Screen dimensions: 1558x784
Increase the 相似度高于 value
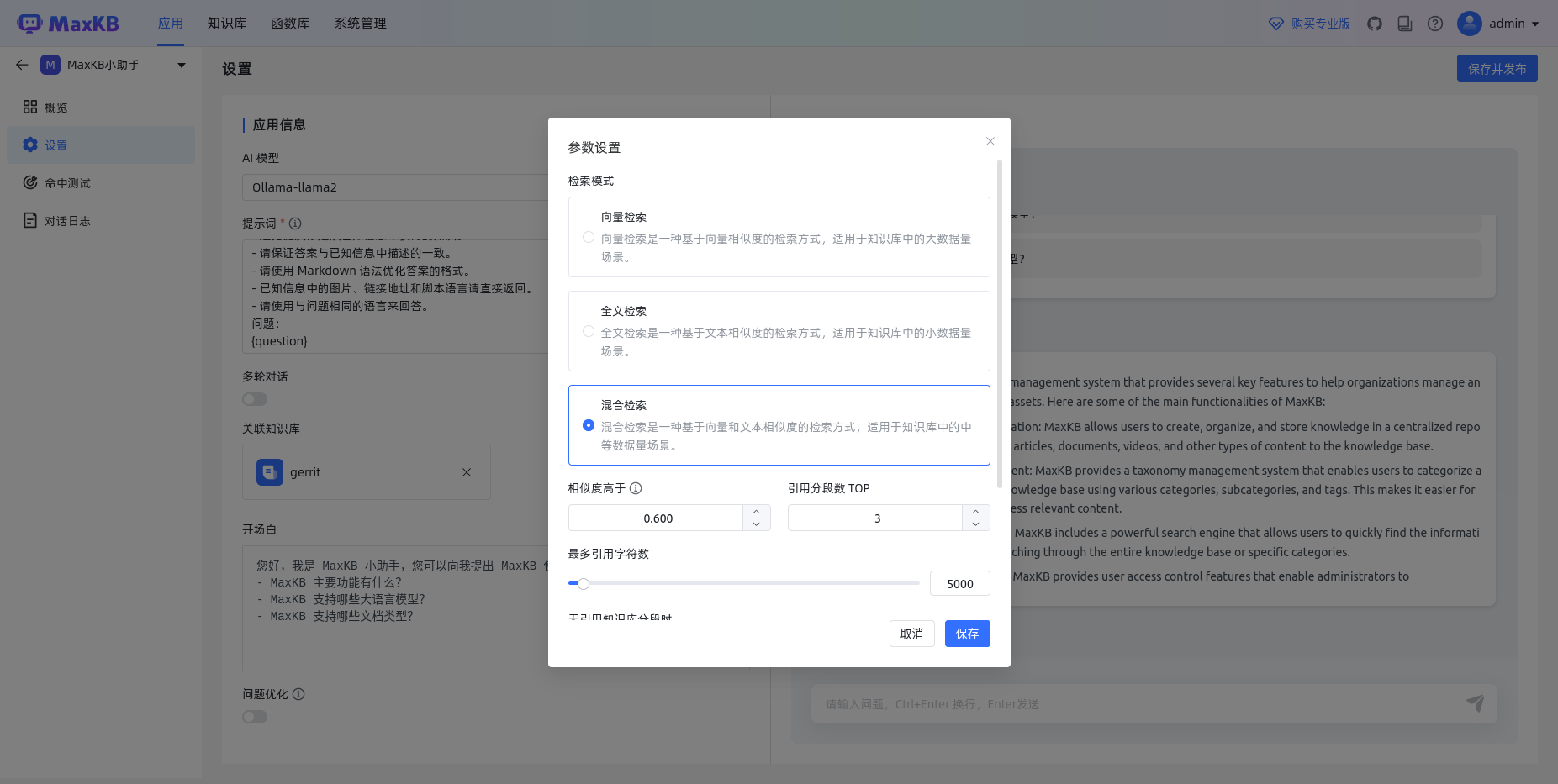[x=757, y=512]
